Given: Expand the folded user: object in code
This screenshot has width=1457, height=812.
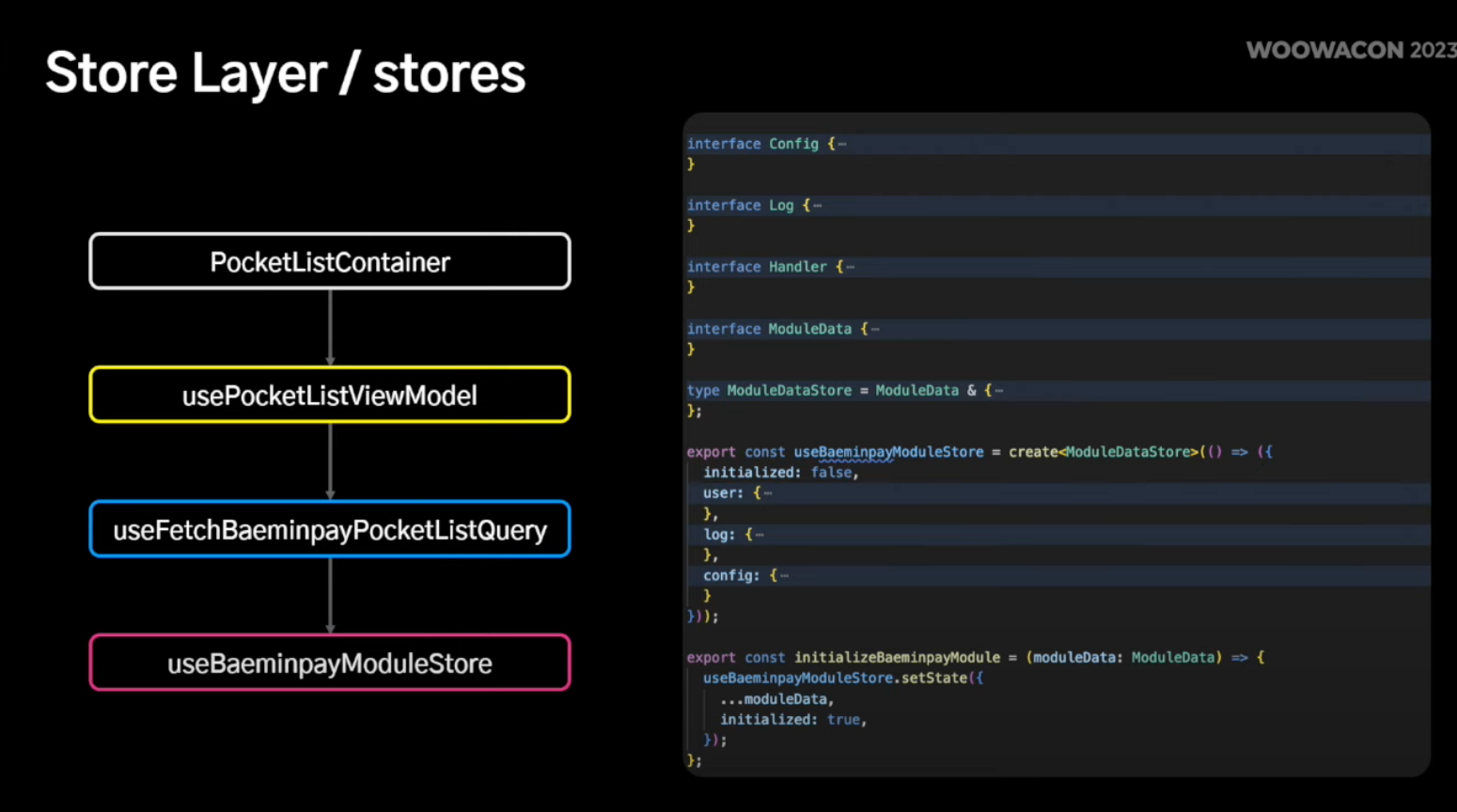Looking at the screenshot, I should (x=767, y=493).
